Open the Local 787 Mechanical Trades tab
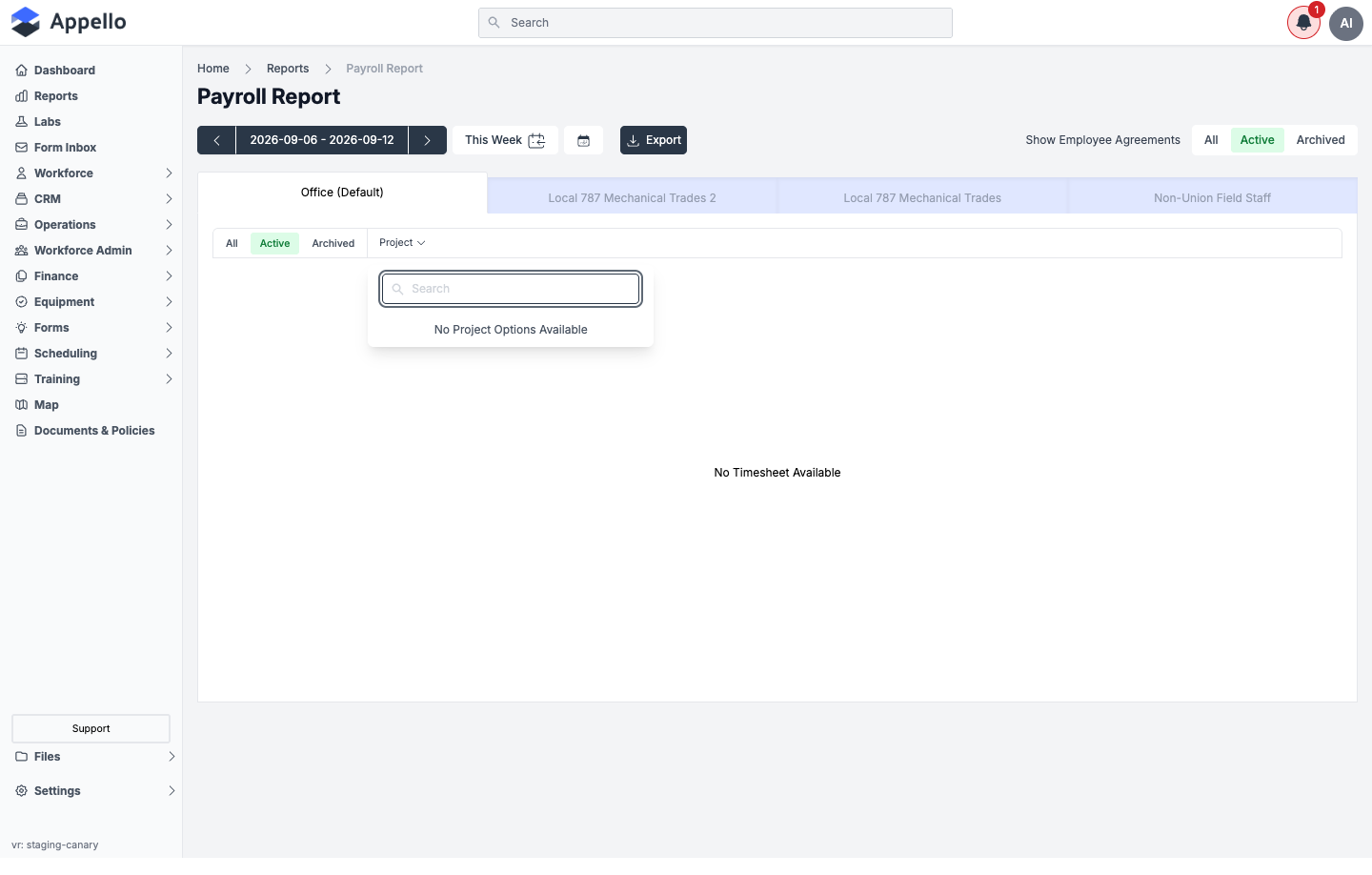 (922, 197)
